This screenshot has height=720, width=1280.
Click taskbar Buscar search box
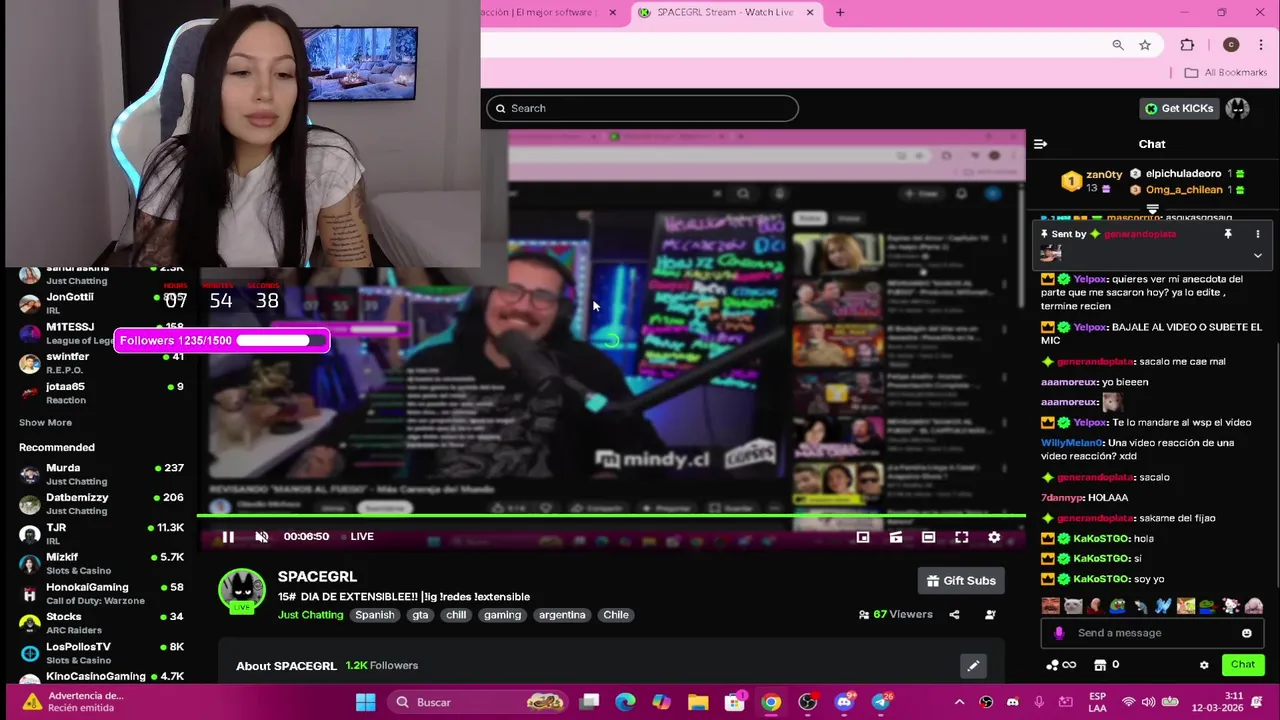tap(480, 702)
